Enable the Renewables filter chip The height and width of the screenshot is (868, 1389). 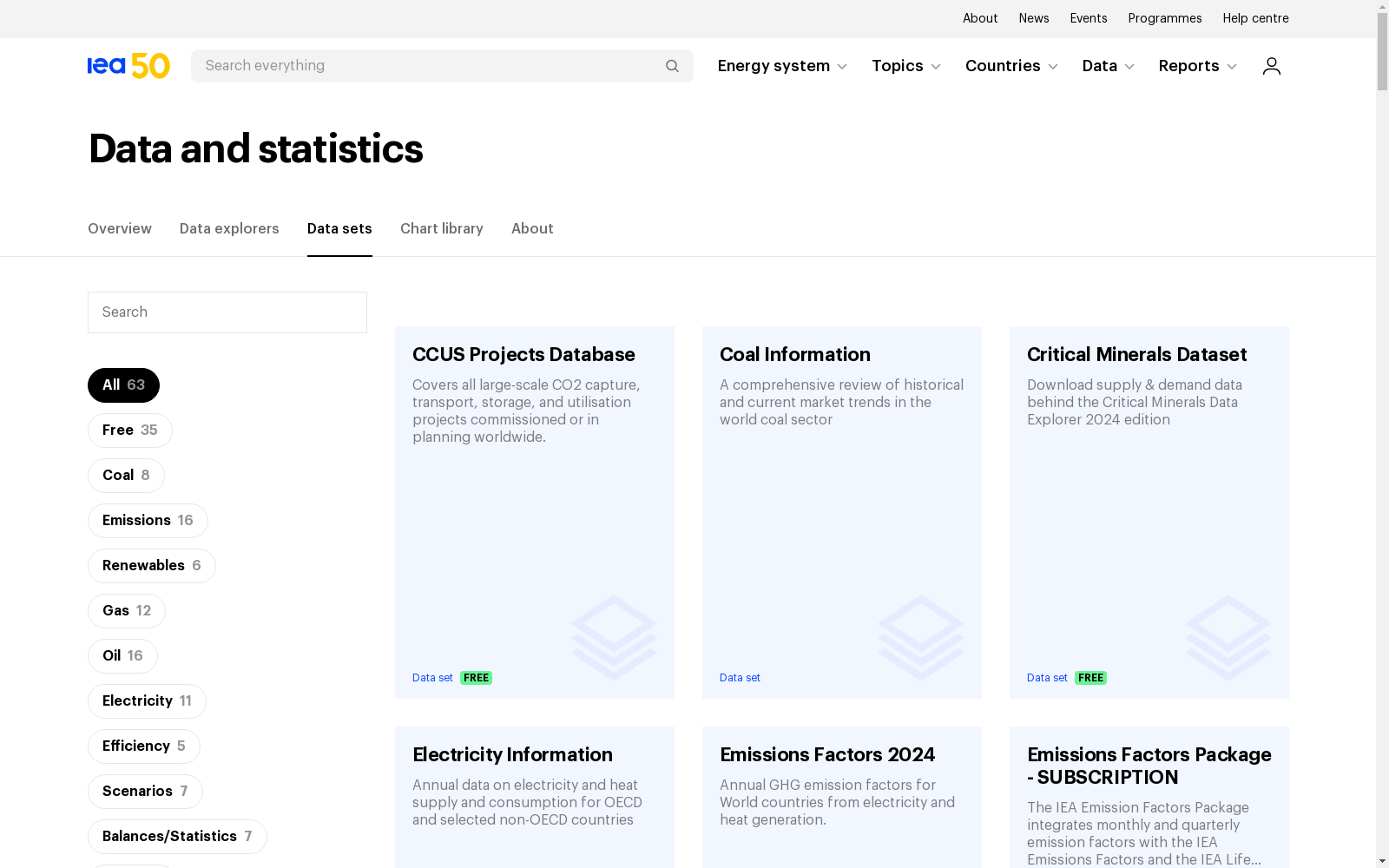151,566
